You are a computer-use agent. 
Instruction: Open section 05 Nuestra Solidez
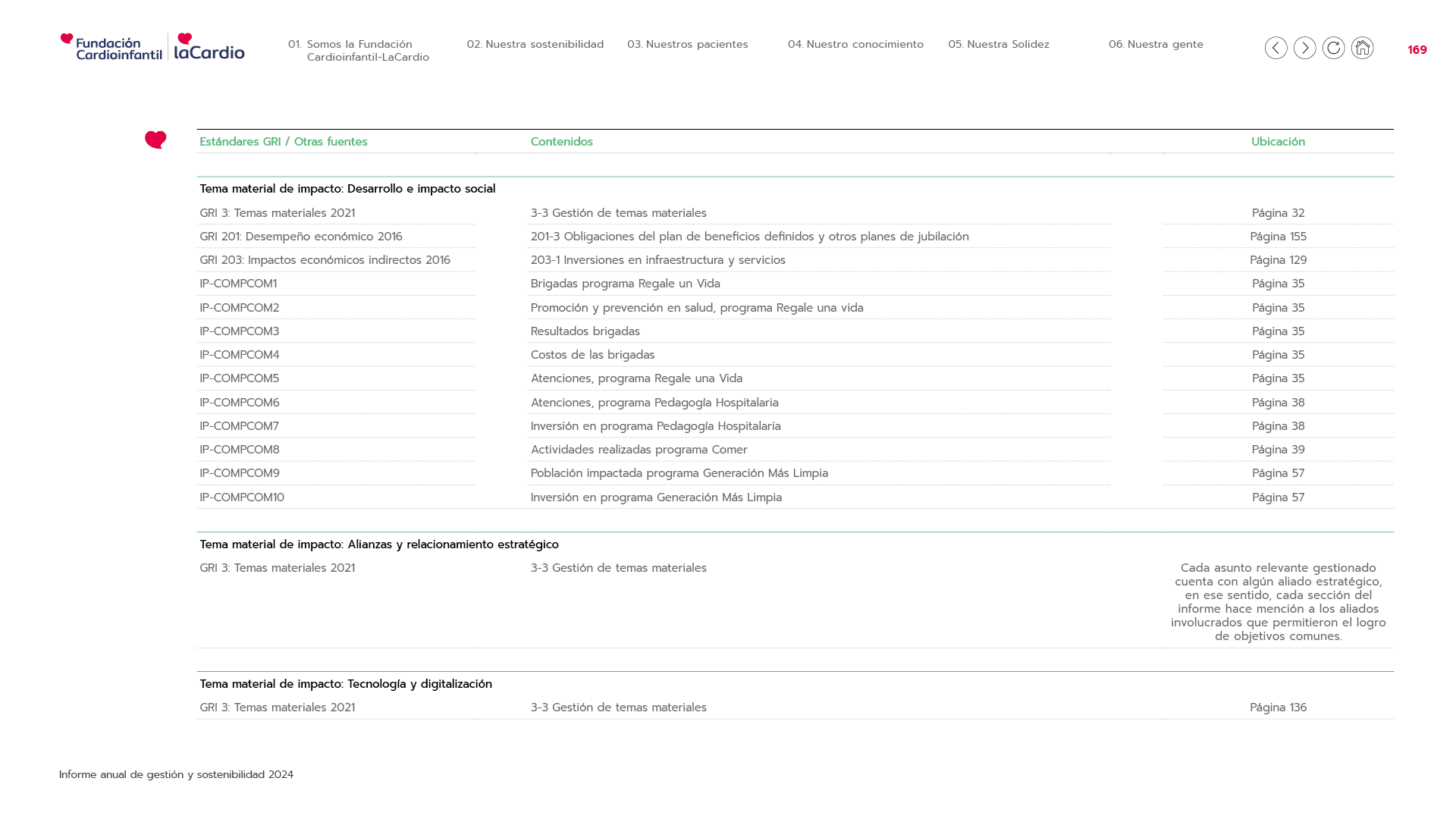999,44
